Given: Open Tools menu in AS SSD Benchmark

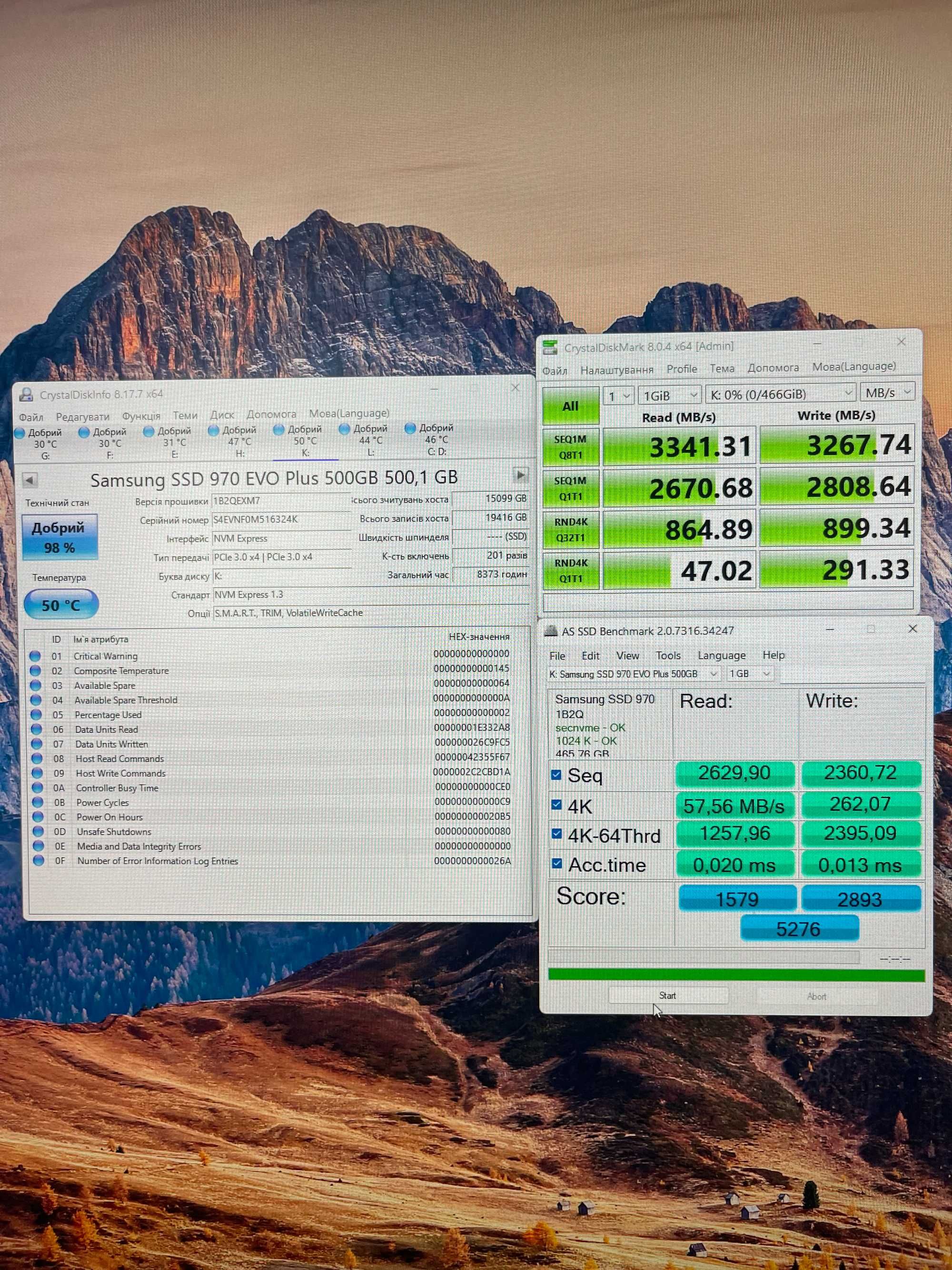Looking at the screenshot, I should [x=668, y=655].
